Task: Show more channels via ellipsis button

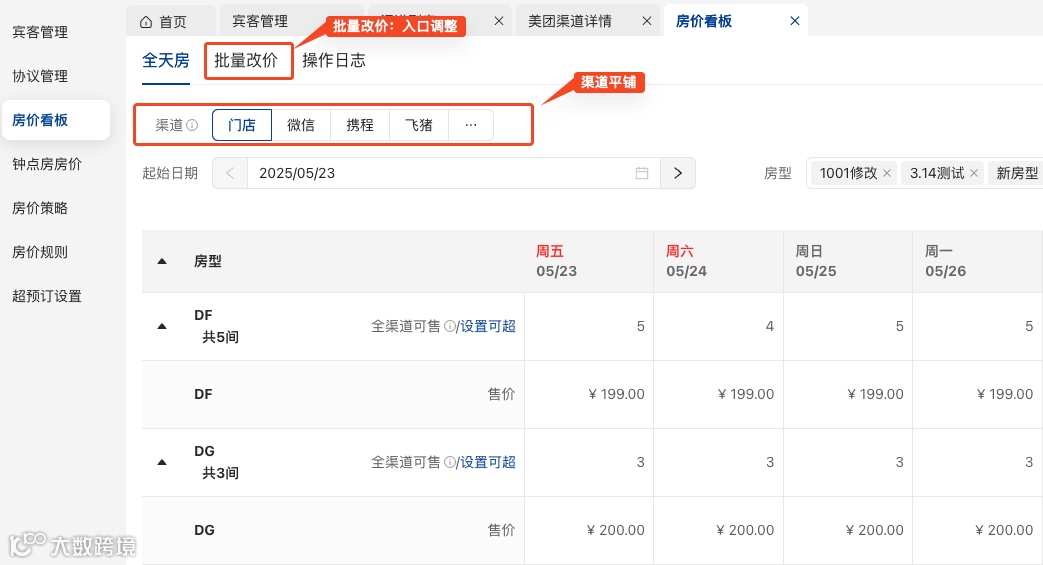Action: coord(471,125)
